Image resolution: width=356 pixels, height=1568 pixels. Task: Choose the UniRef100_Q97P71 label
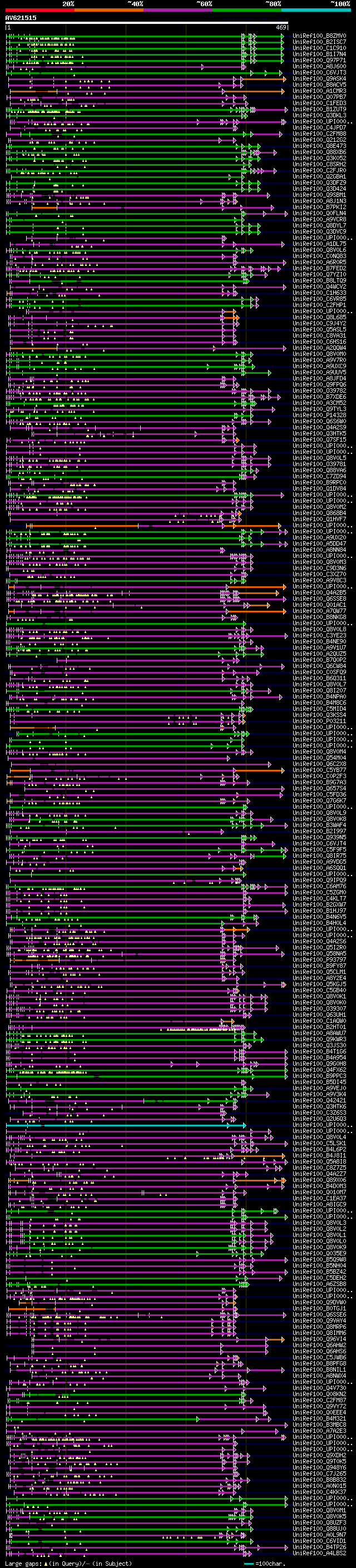319,60
